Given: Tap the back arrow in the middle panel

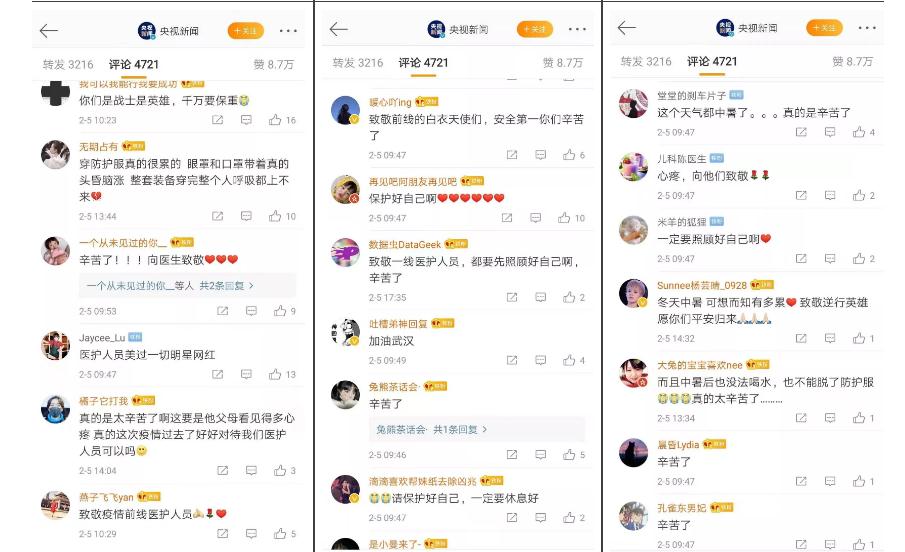Looking at the screenshot, I should (x=338, y=29).
